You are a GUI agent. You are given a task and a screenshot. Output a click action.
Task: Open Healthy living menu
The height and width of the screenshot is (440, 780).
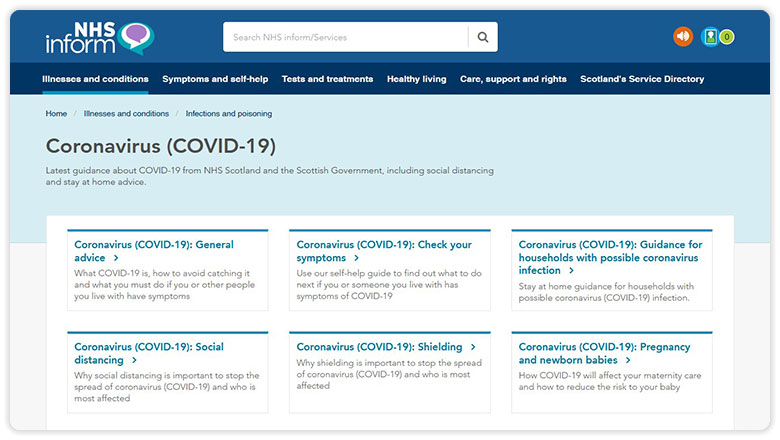coord(416,79)
